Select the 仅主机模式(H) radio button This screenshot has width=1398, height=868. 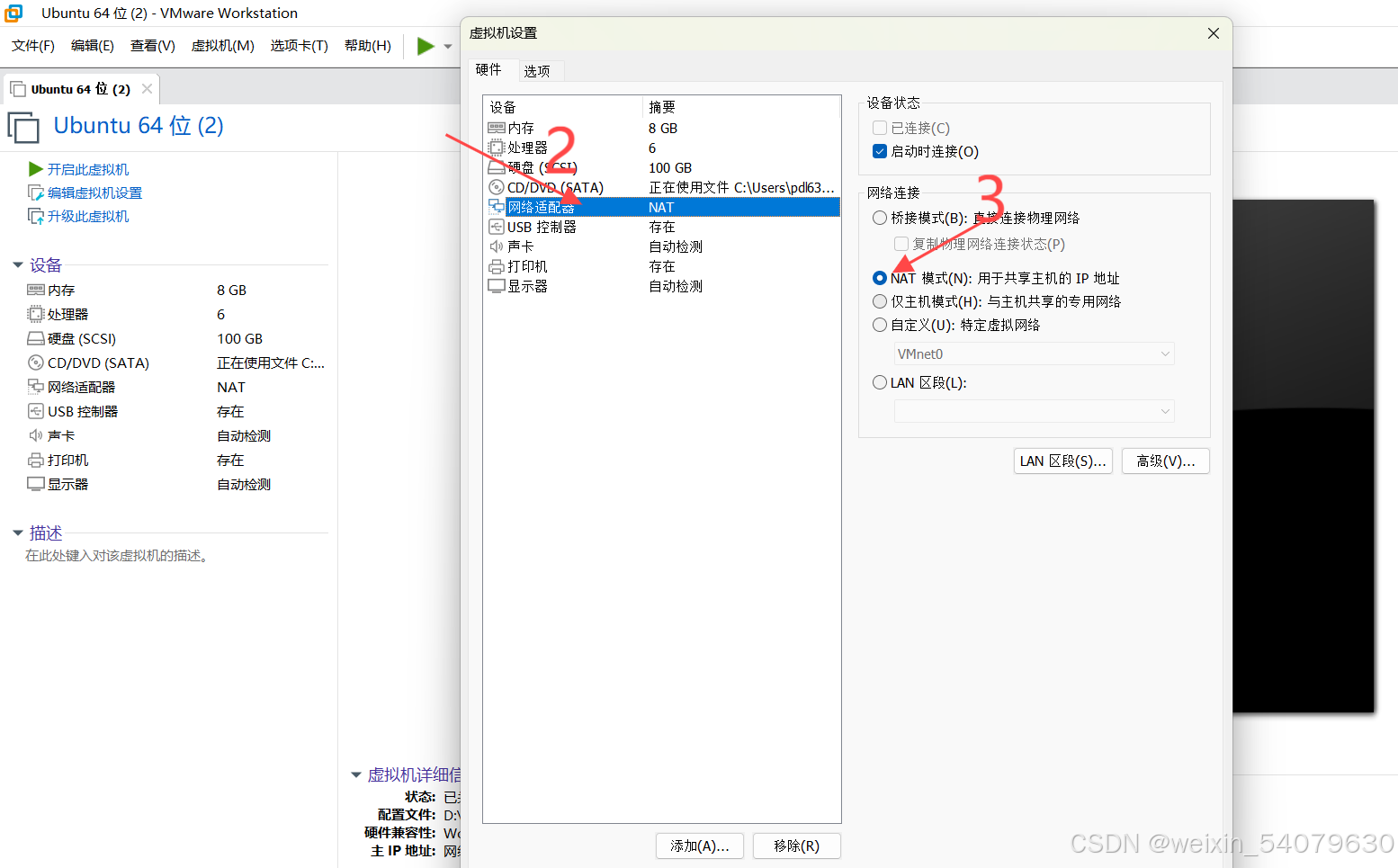[x=880, y=301]
